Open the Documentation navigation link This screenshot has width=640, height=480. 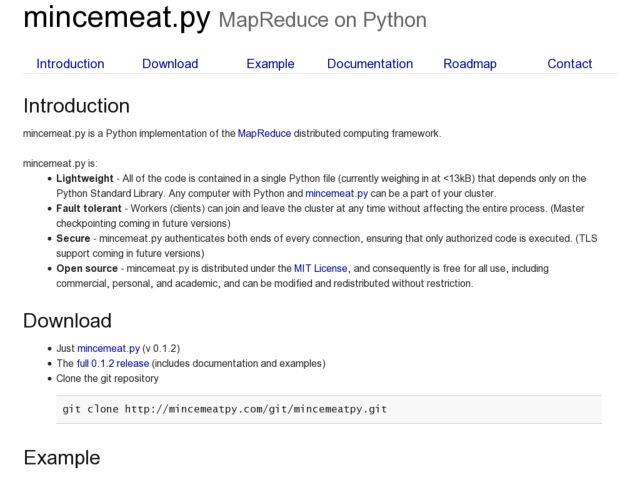tap(370, 64)
